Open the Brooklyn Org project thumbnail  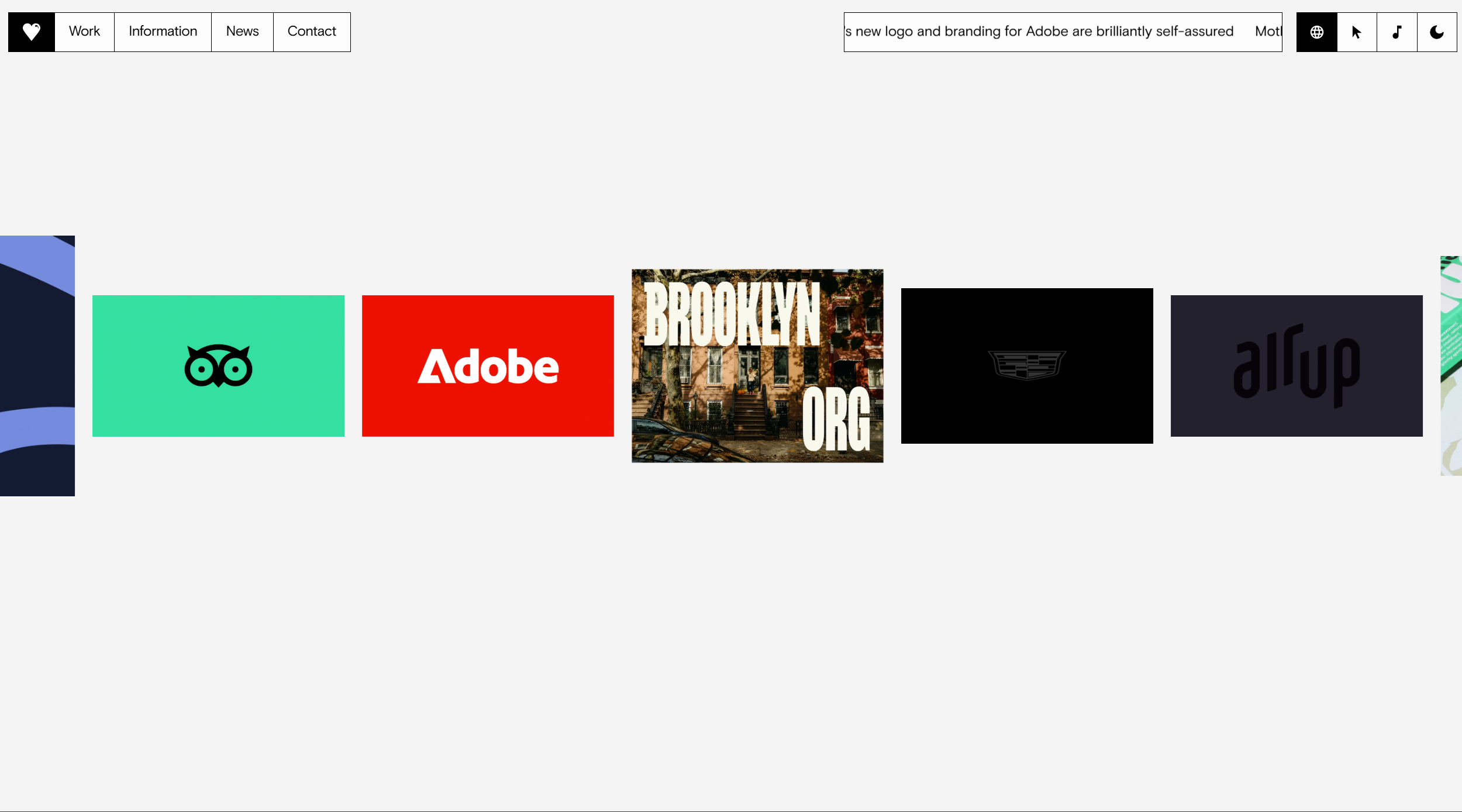[x=757, y=366]
